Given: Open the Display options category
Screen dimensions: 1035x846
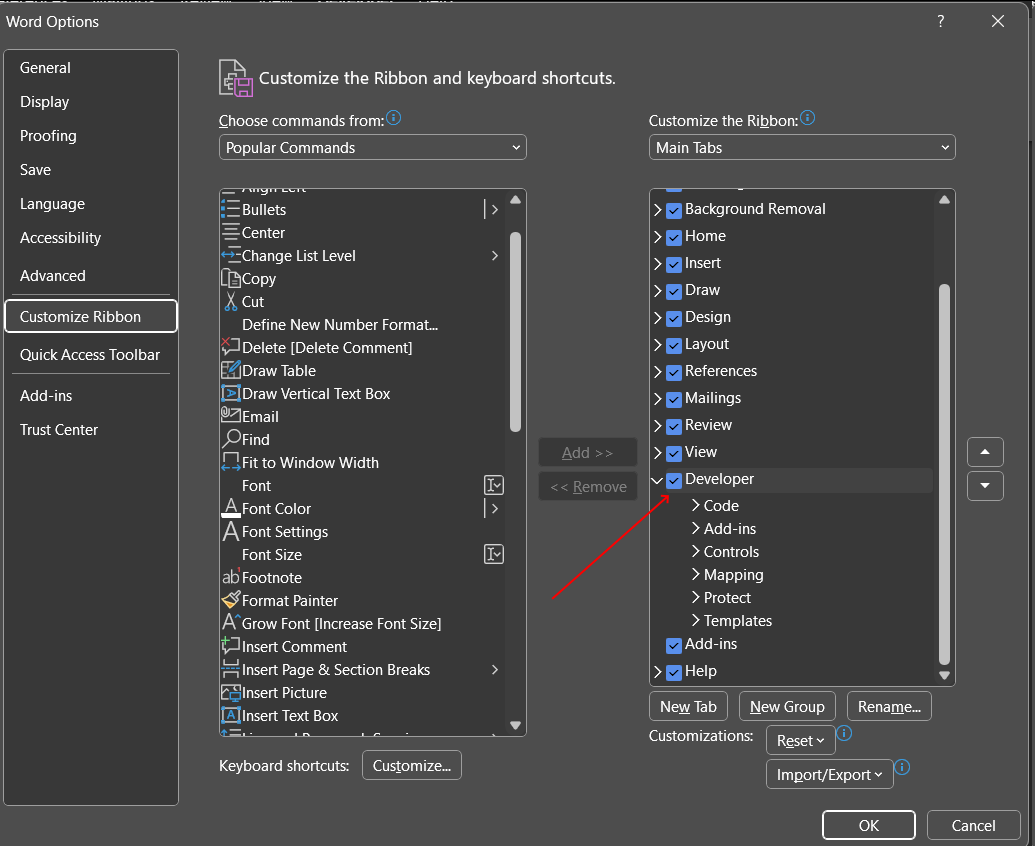Looking at the screenshot, I should pyautogui.click(x=91, y=102).
